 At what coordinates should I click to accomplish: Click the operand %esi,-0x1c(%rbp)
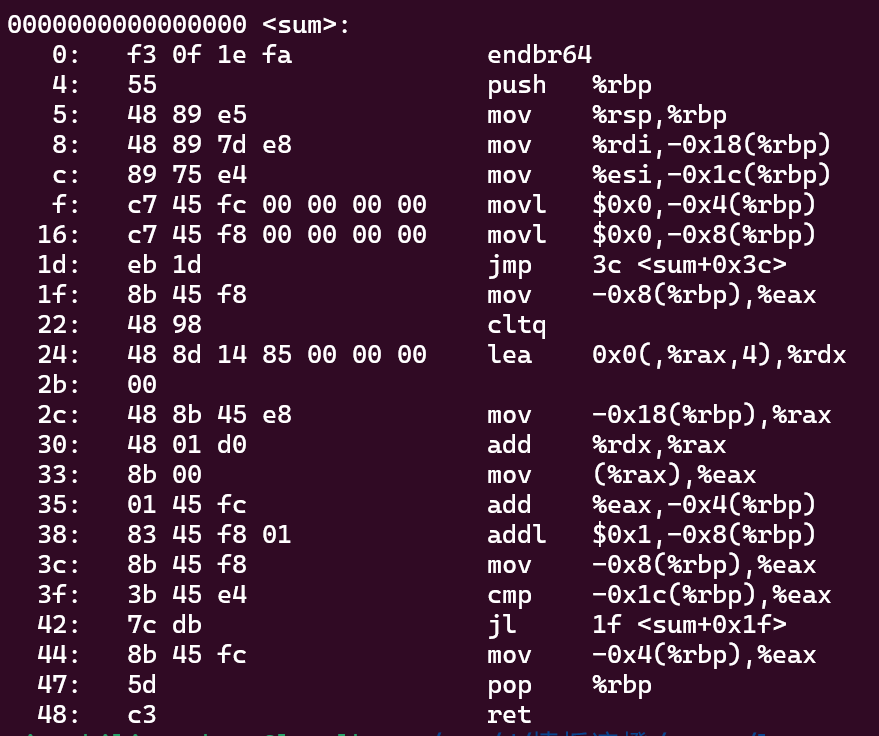coord(711,175)
